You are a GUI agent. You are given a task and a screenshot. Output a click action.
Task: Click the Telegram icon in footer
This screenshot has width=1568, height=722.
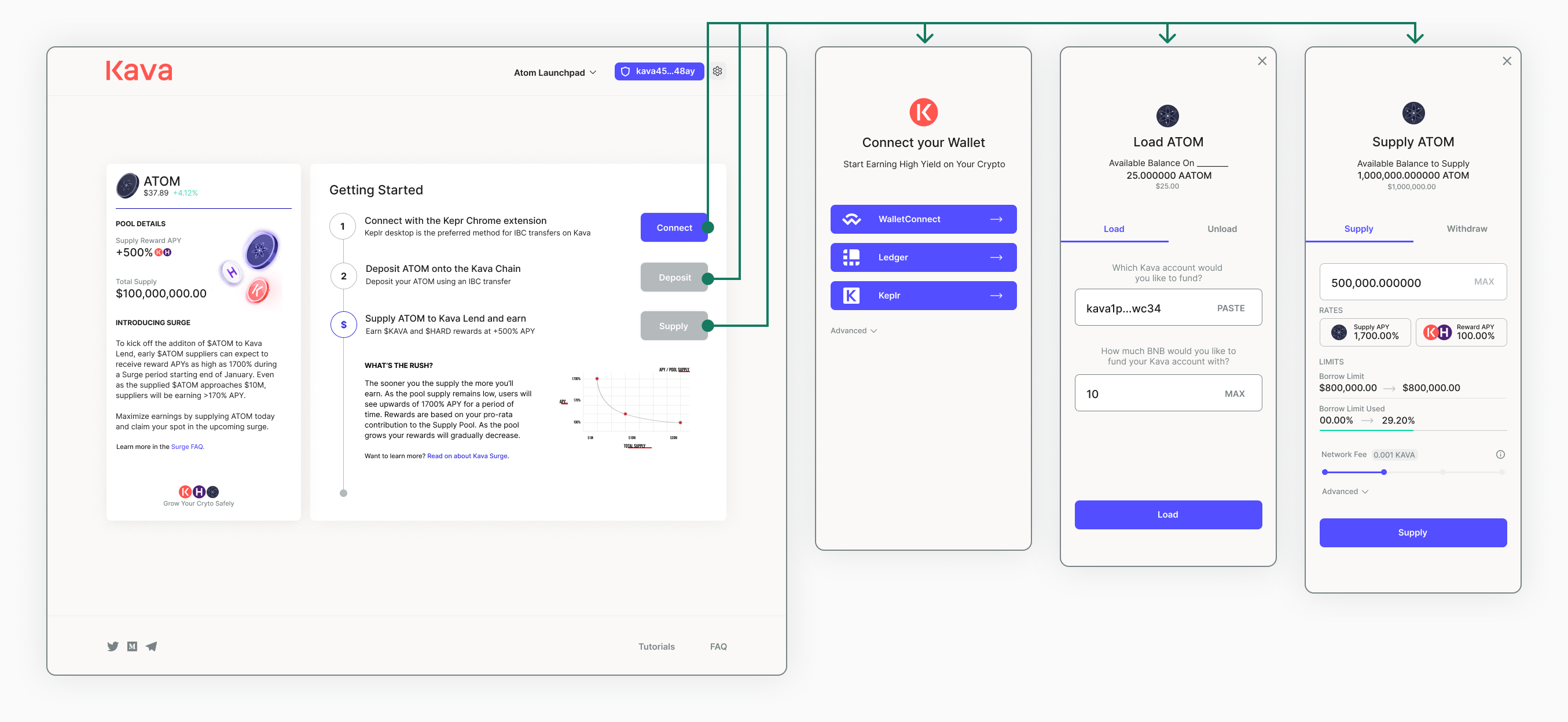pyautogui.click(x=152, y=646)
